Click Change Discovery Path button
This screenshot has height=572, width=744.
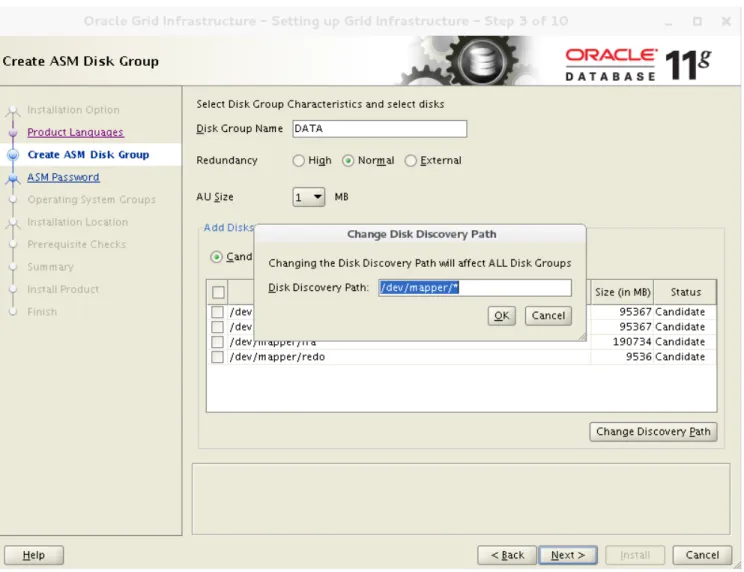(653, 432)
